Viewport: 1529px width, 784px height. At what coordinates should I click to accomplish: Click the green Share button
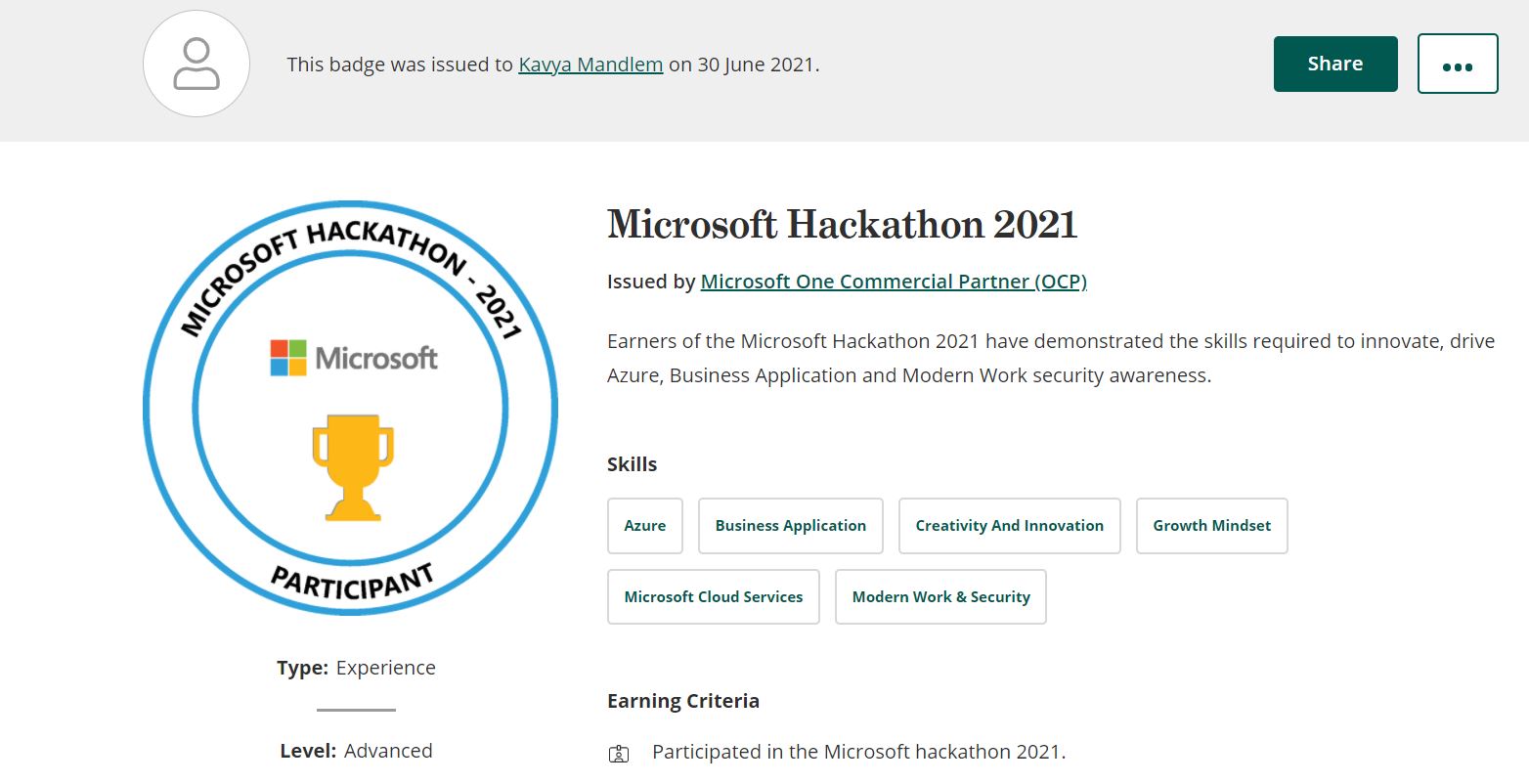click(x=1335, y=64)
